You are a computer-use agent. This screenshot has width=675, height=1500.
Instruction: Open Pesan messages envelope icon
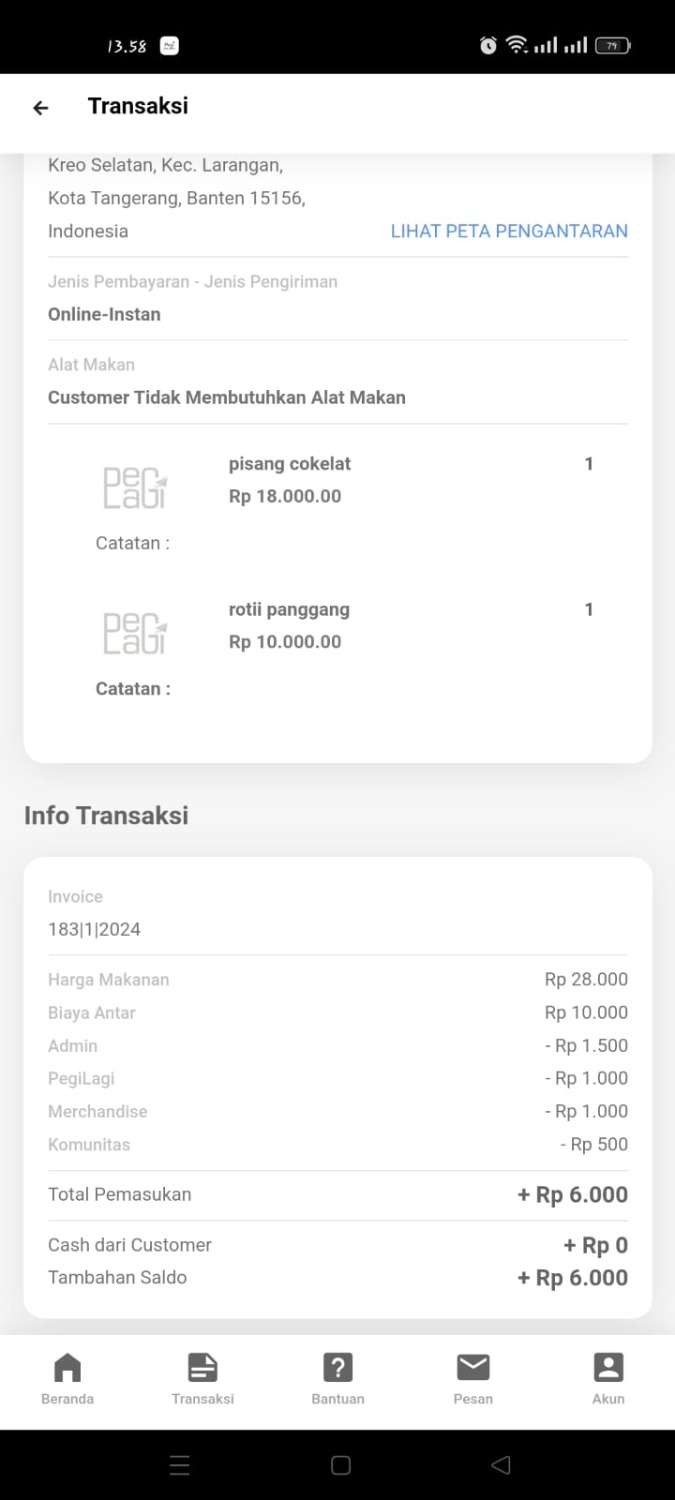pos(473,1367)
